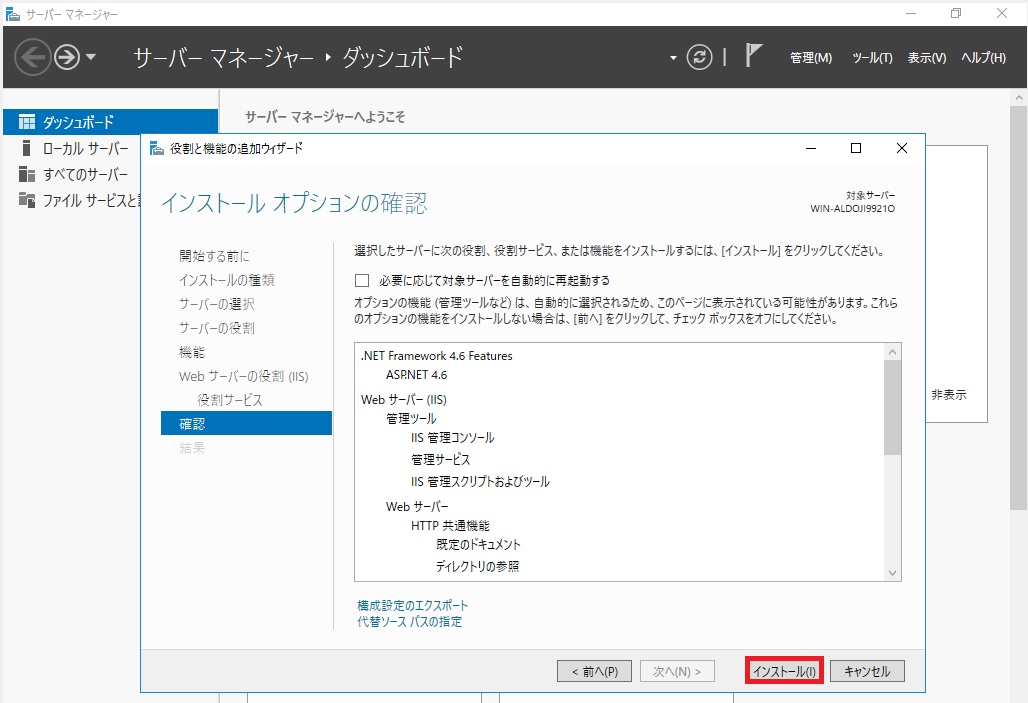Click the 代替ソース パスの指定 link

pyautogui.click(x=409, y=622)
